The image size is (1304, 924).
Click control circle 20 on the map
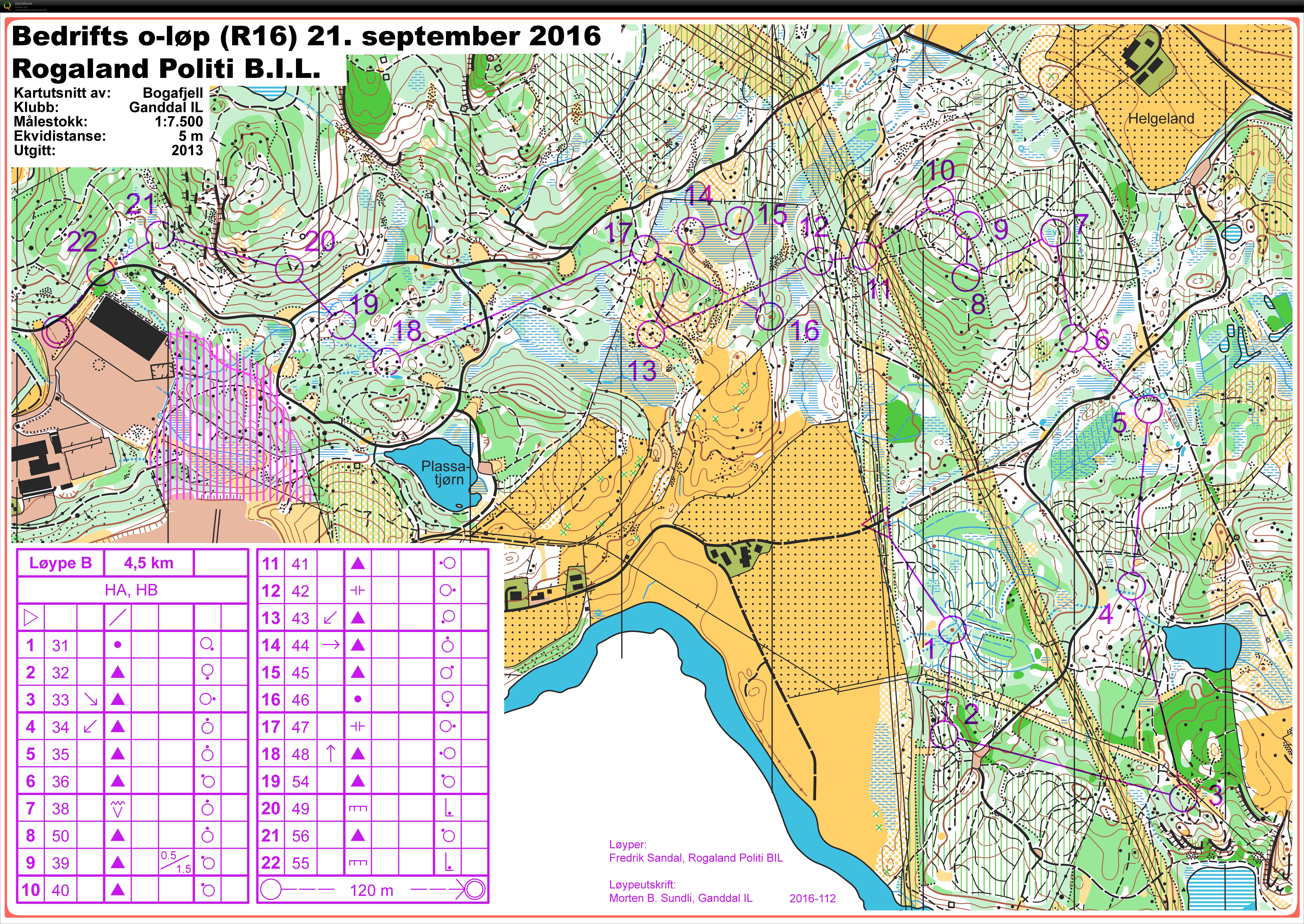289,269
